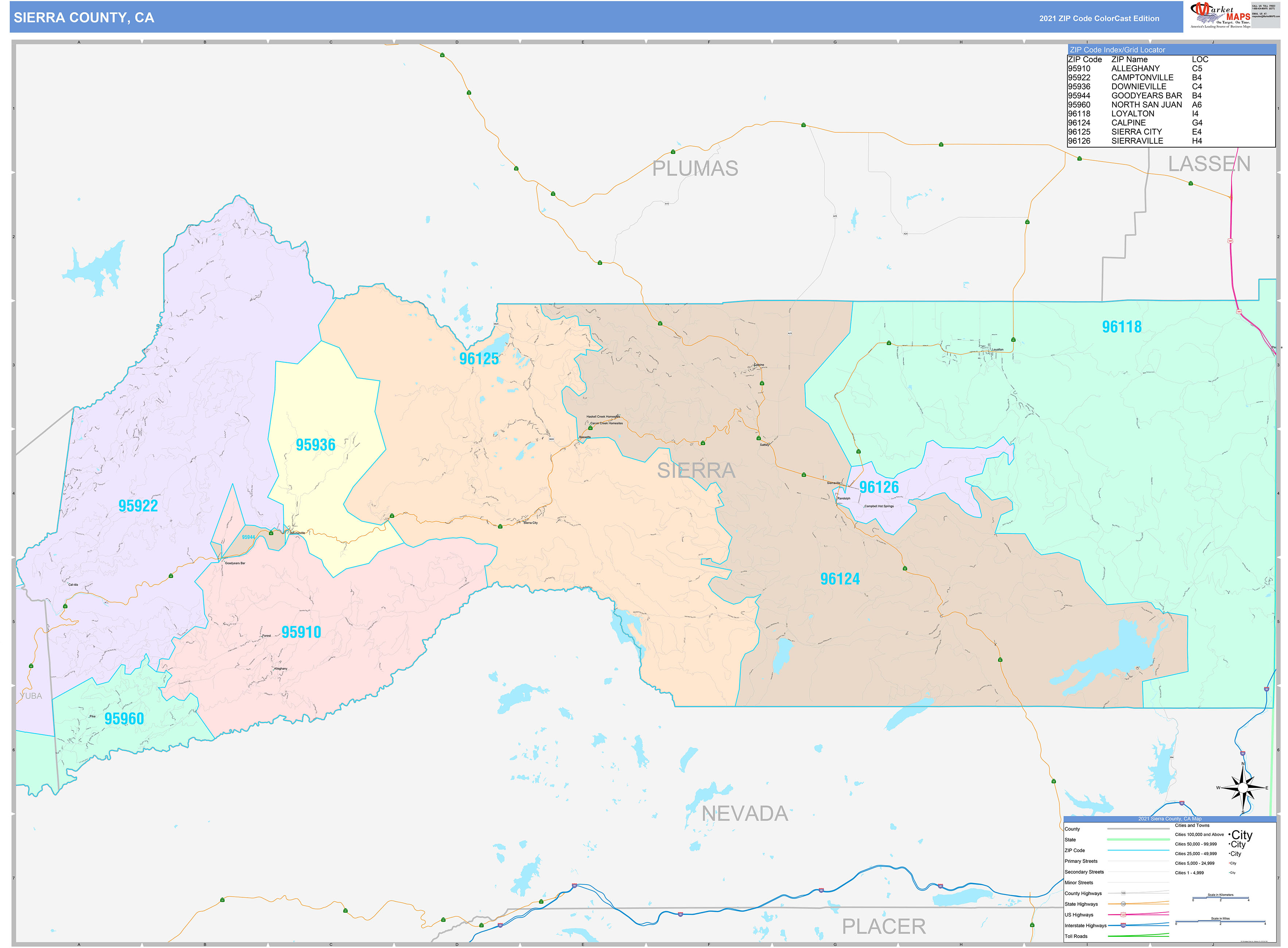Viewport: 1288px width, 948px height.
Task: Select the 95922 CAMPTONVILLE row in the index
Action: (x=1171, y=77)
